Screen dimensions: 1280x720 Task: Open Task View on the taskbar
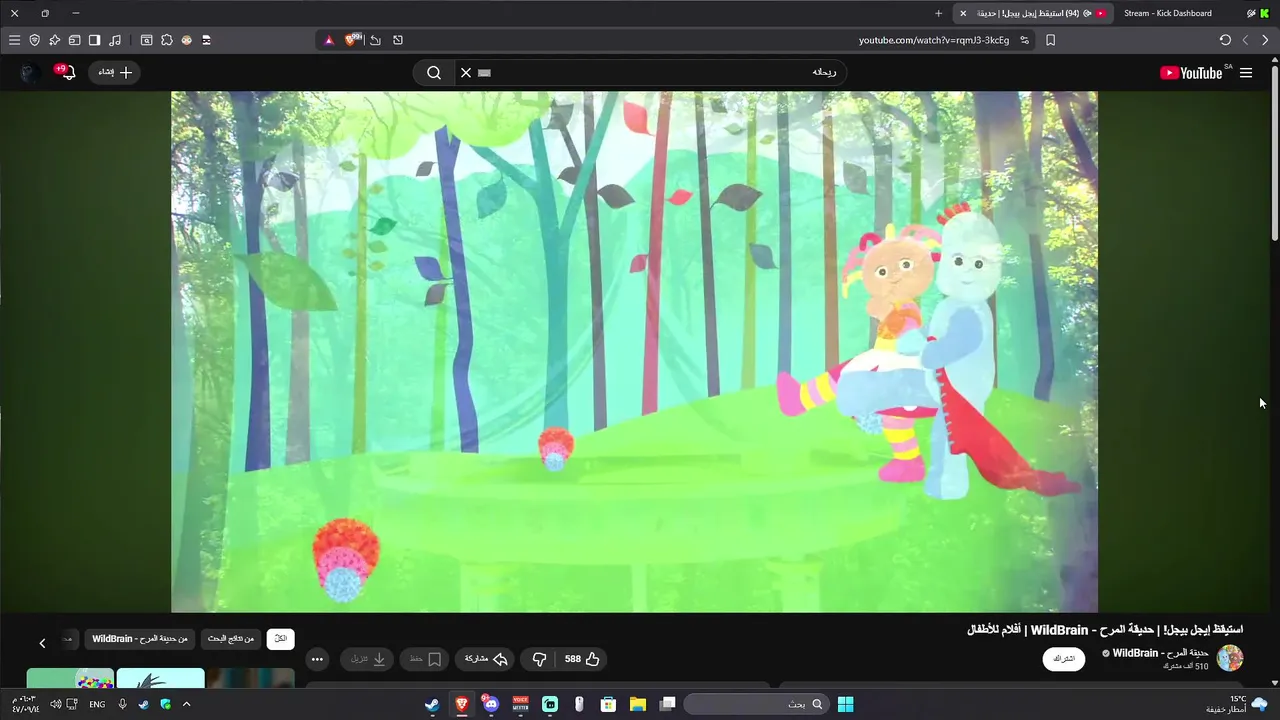[x=667, y=704]
